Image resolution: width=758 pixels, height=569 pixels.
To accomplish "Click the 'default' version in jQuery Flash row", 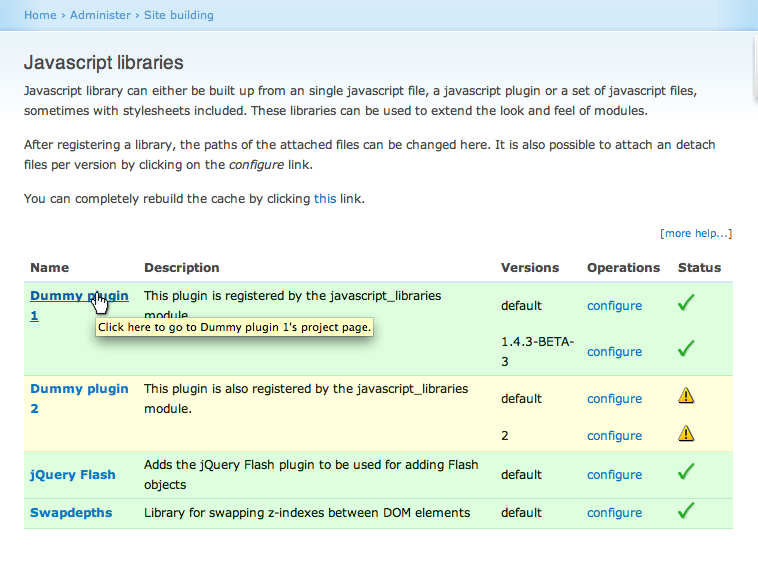I will (x=521, y=475).
